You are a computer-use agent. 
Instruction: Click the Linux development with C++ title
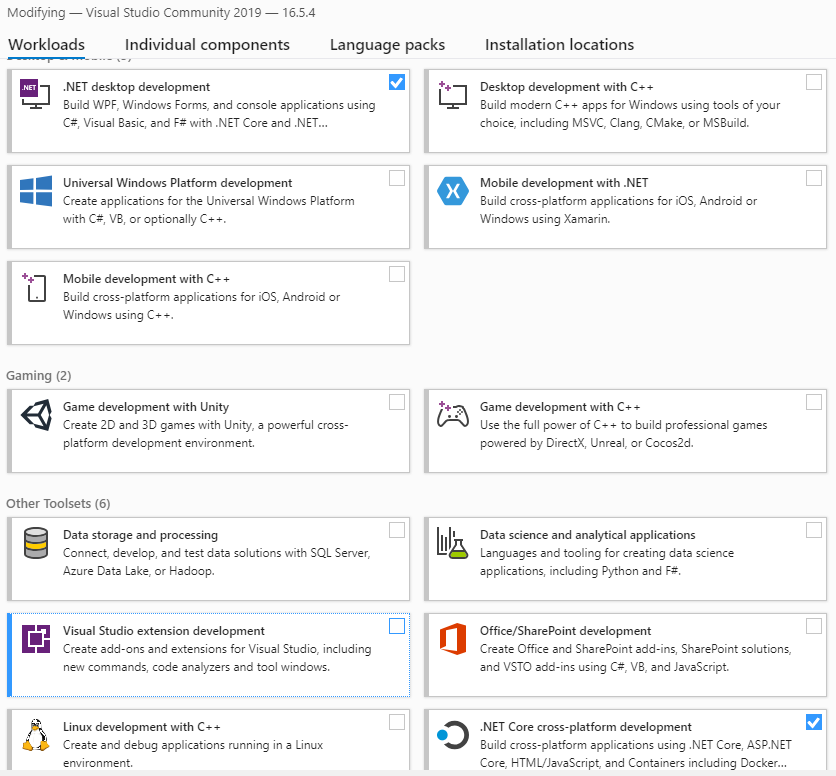coord(141,727)
